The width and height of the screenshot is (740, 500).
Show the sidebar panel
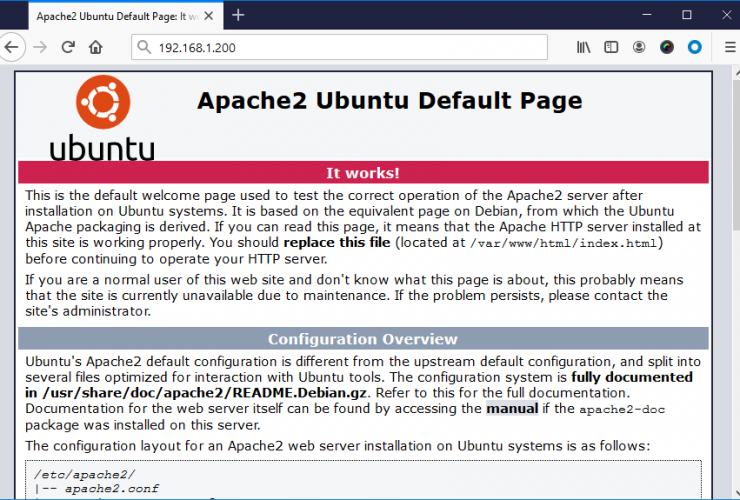point(612,47)
